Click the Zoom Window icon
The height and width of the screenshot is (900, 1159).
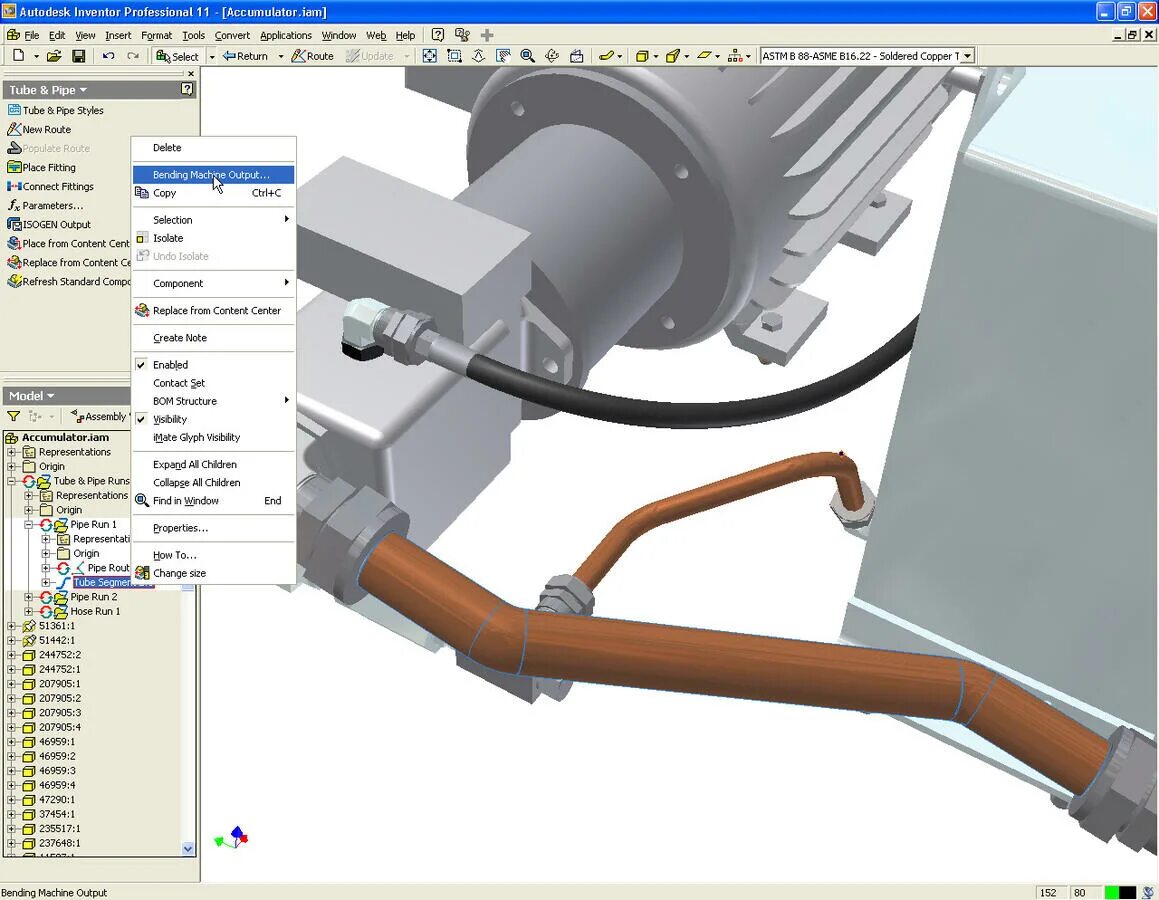[455, 55]
